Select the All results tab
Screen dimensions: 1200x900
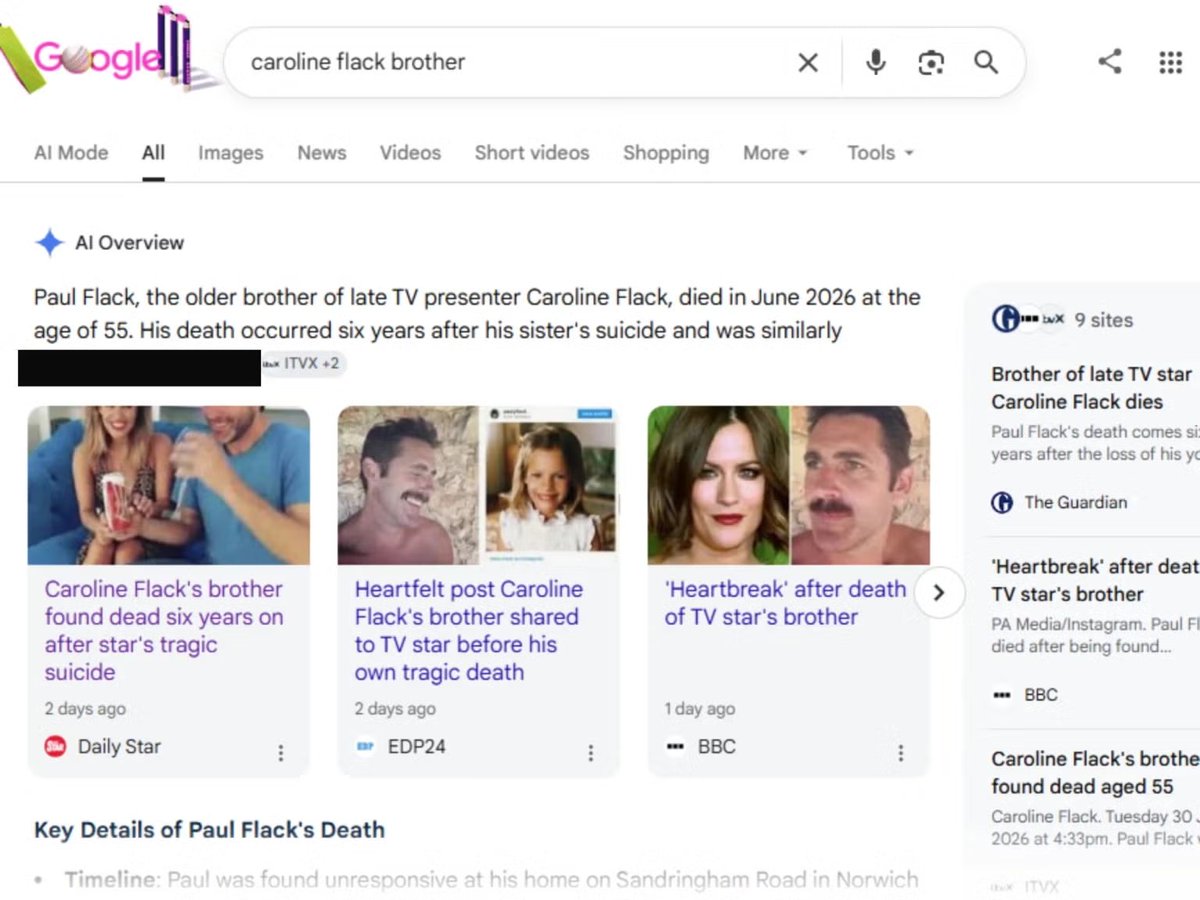tap(153, 153)
